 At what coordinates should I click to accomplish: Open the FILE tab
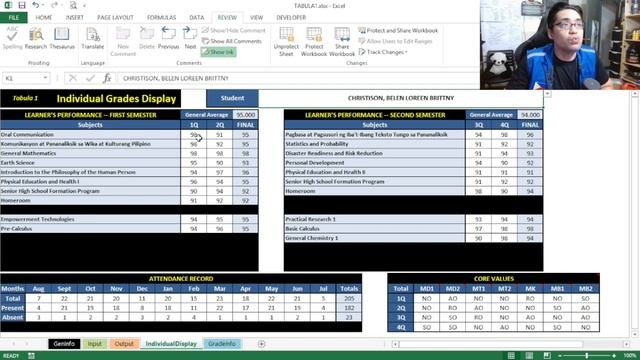click(13, 18)
